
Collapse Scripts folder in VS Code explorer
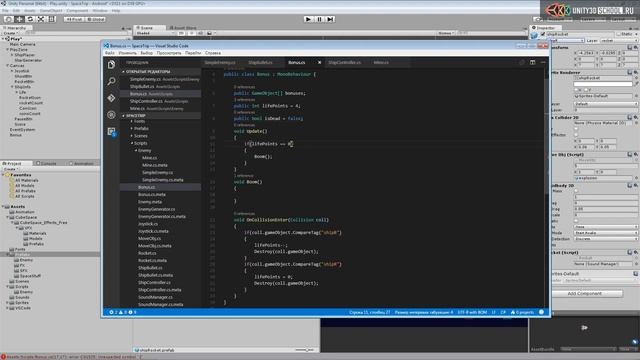(x=140, y=143)
